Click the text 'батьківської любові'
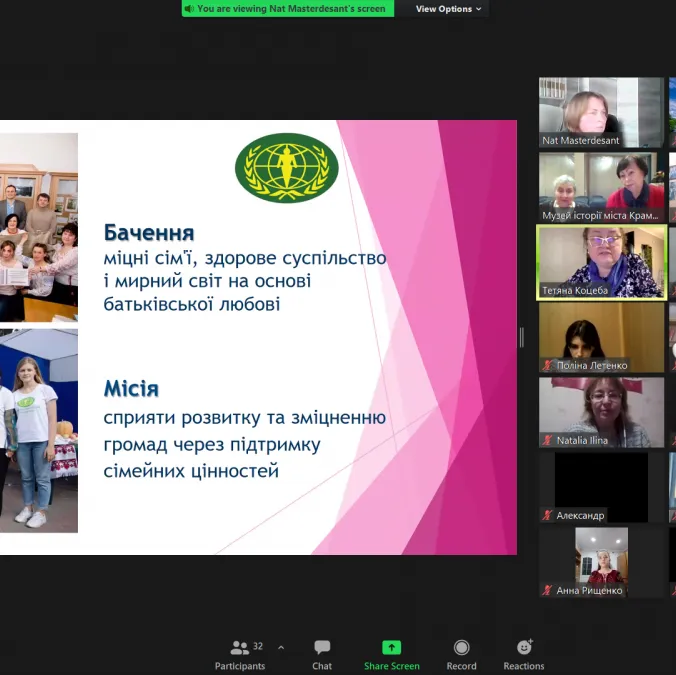 (x=192, y=304)
